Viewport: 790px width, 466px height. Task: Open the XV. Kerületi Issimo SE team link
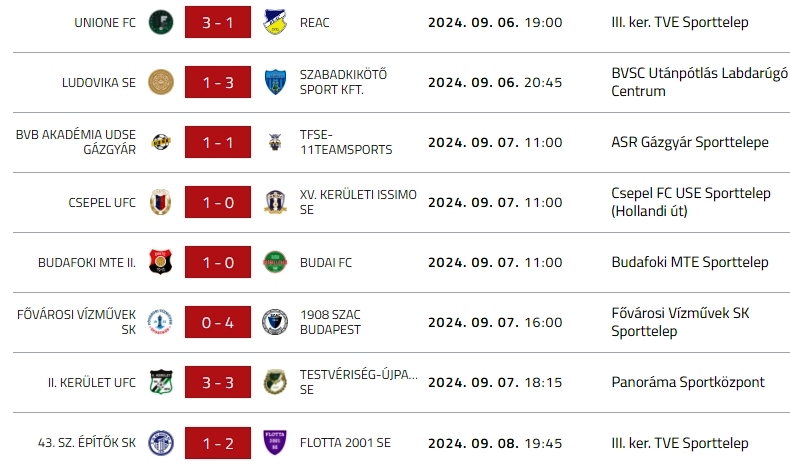(x=358, y=202)
